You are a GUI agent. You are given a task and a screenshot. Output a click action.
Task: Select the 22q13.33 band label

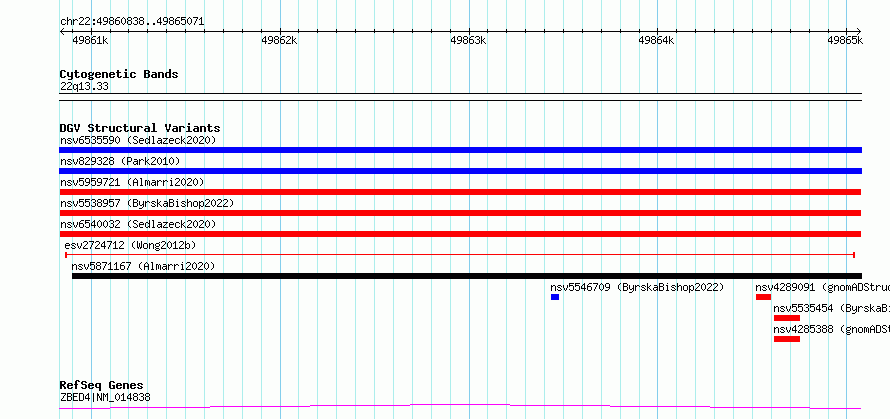tap(84, 87)
